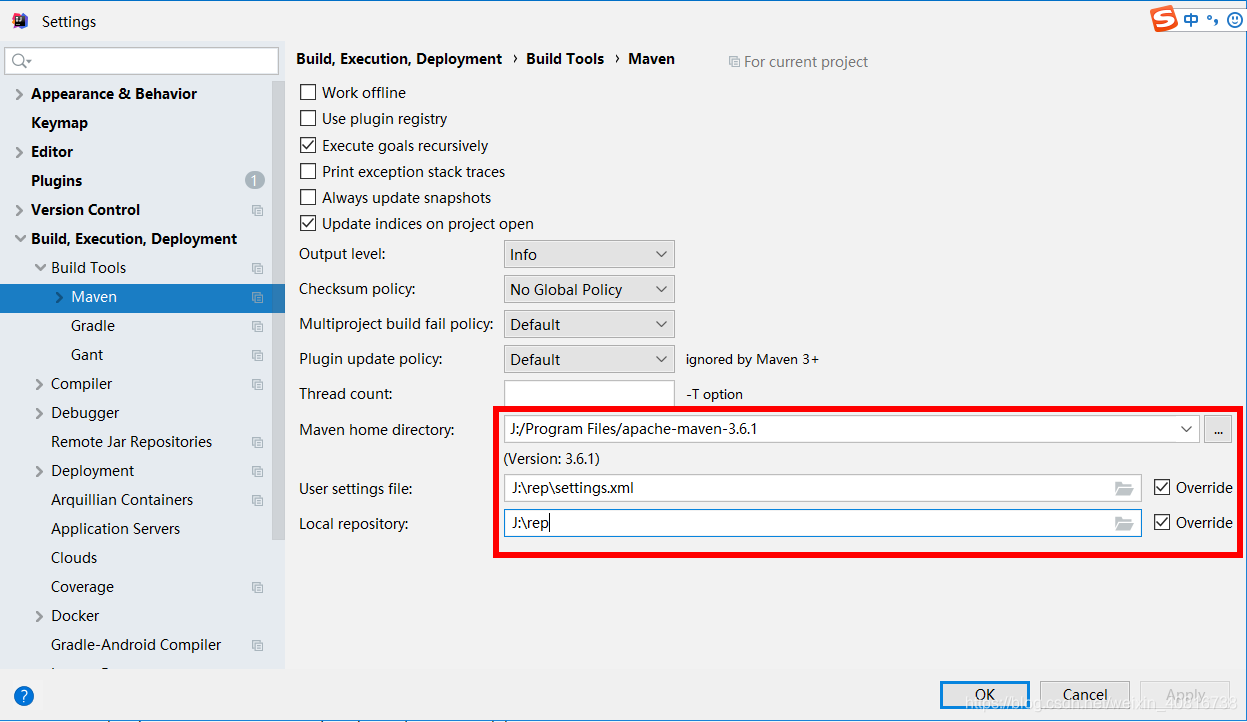The width and height of the screenshot is (1247, 722).
Task: Expand the Compiler node
Action: (39, 384)
